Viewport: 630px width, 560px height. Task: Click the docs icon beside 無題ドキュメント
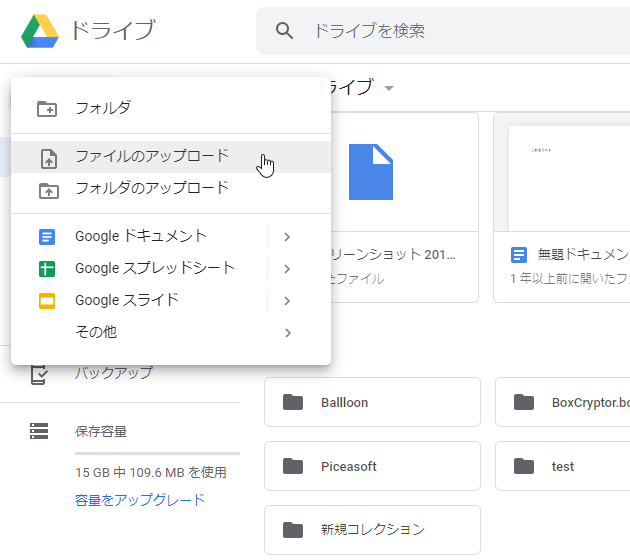click(519, 255)
